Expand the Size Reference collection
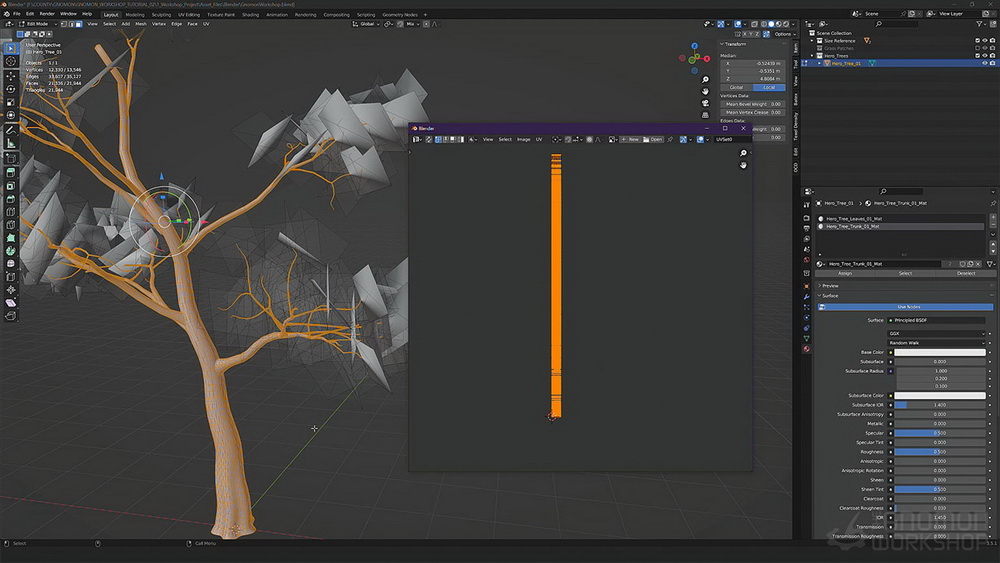The height and width of the screenshot is (563, 1000). pos(812,41)
